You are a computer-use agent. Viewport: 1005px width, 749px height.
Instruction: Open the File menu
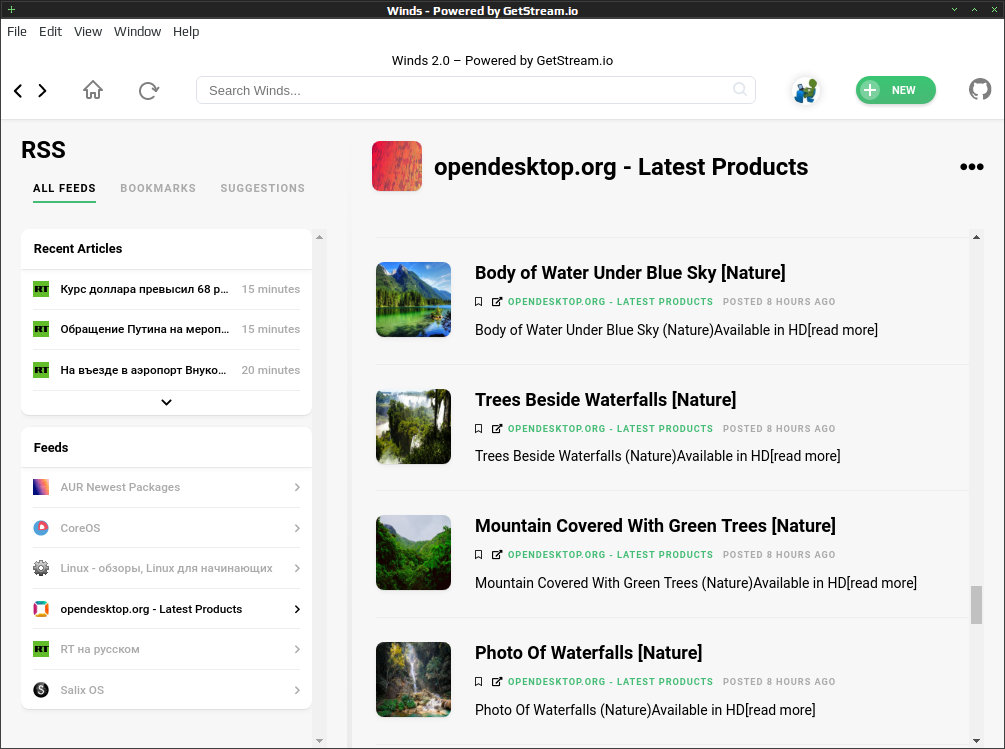pos(17,31)
